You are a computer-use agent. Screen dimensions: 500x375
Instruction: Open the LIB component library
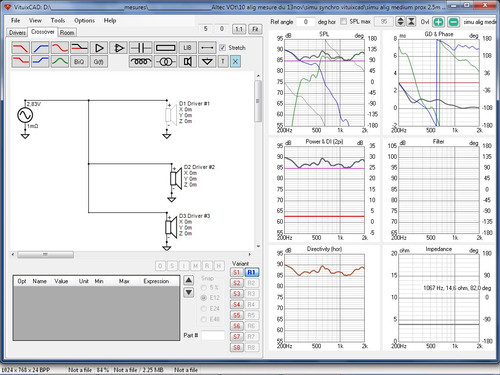pos(187,48)
